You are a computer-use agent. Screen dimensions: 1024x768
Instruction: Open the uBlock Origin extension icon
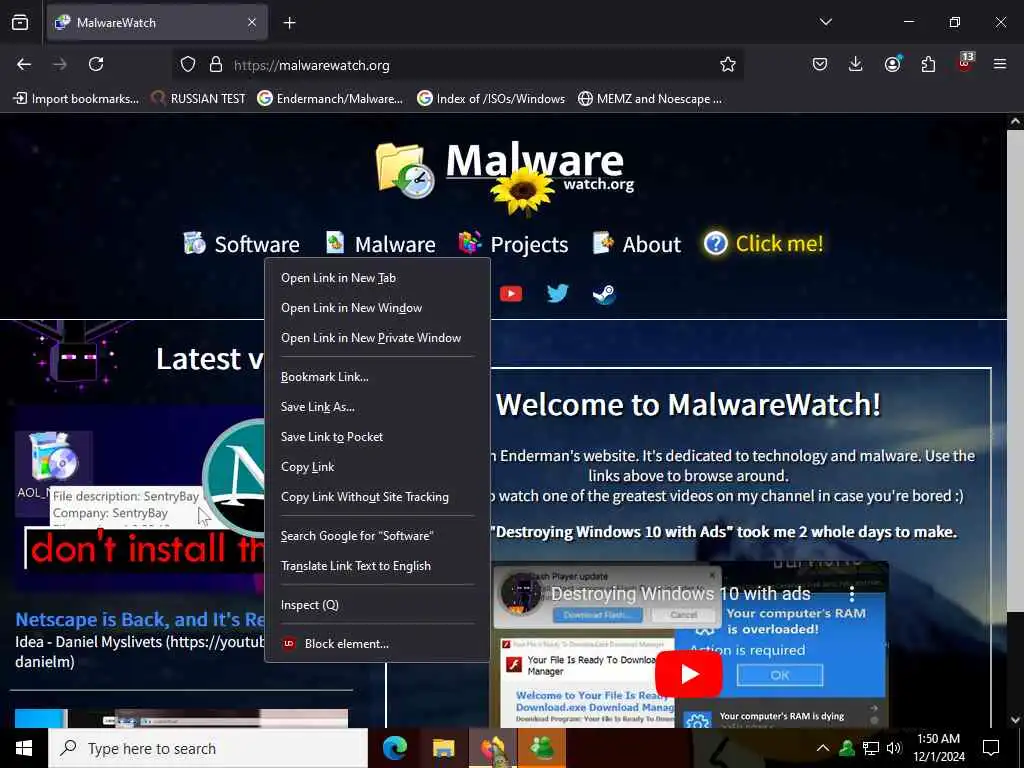tap(965, 63)
